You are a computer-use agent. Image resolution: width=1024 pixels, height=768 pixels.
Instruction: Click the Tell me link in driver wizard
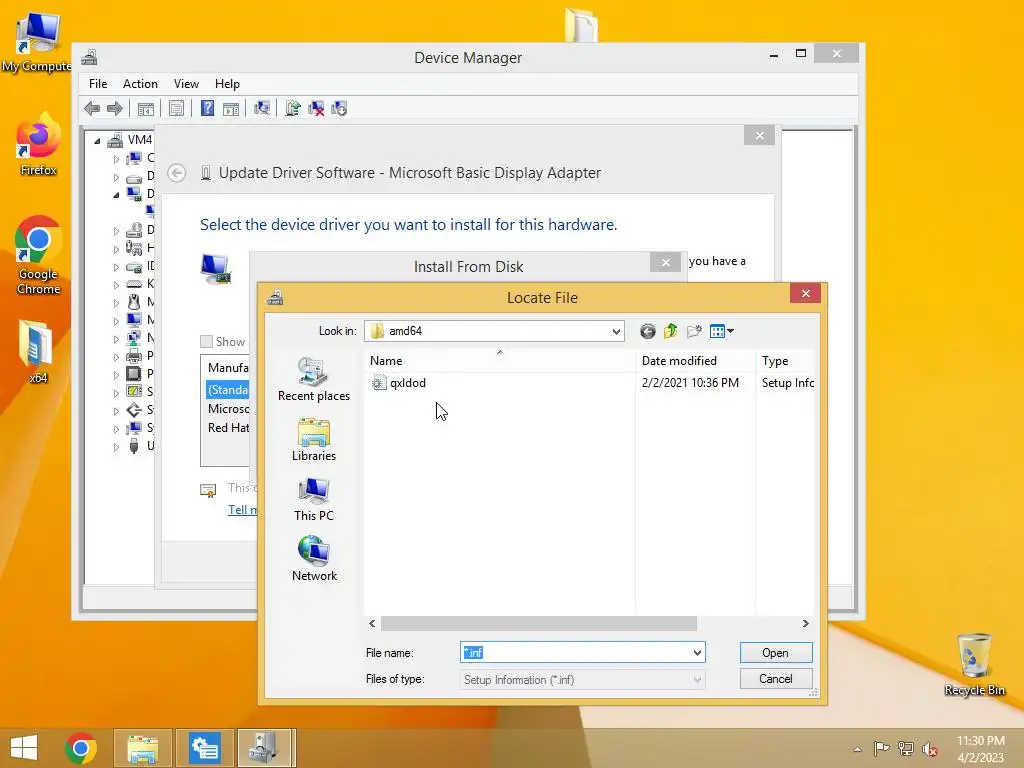[x=242, y=509]
